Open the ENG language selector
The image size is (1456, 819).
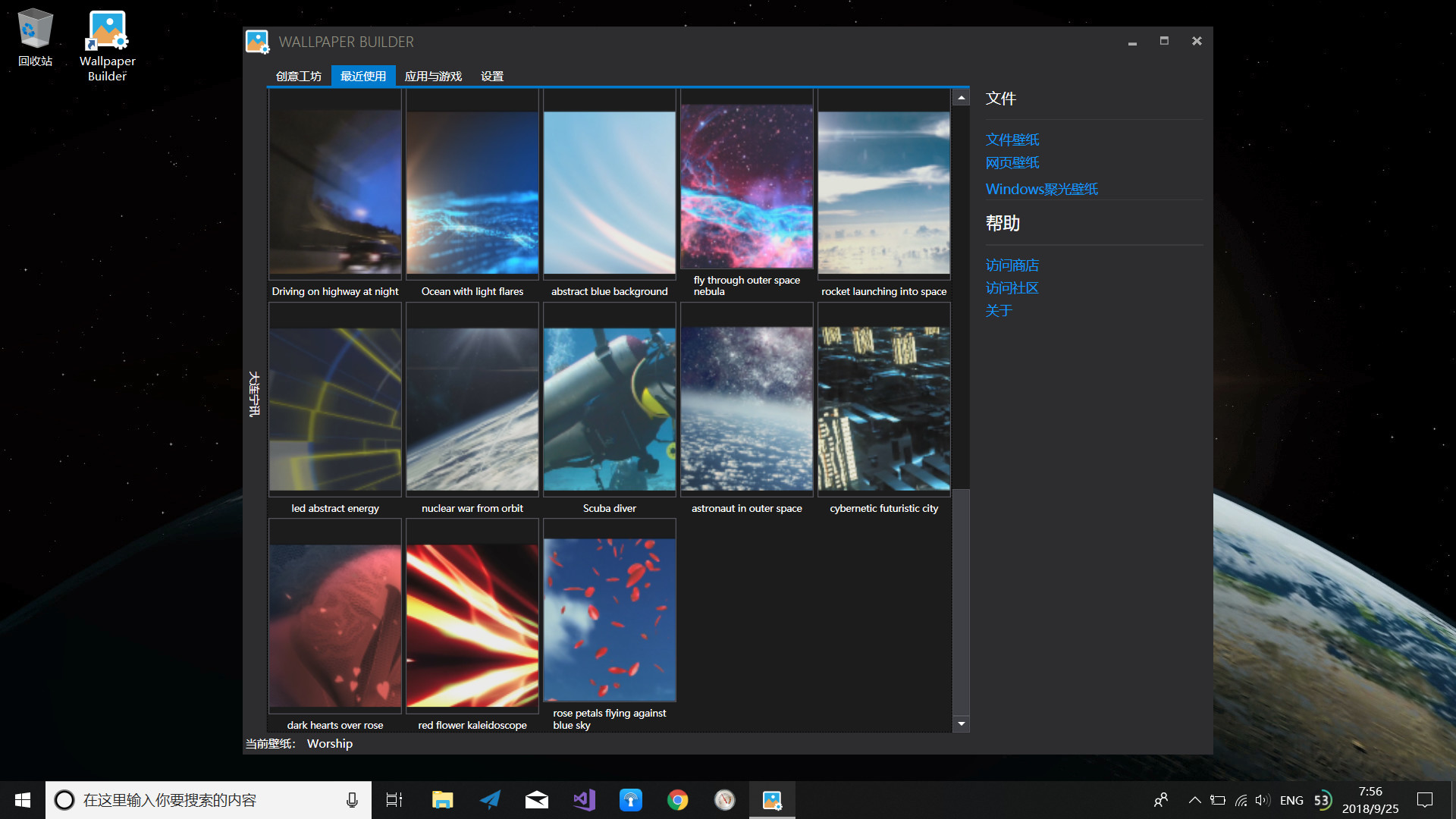(1290, 799)
